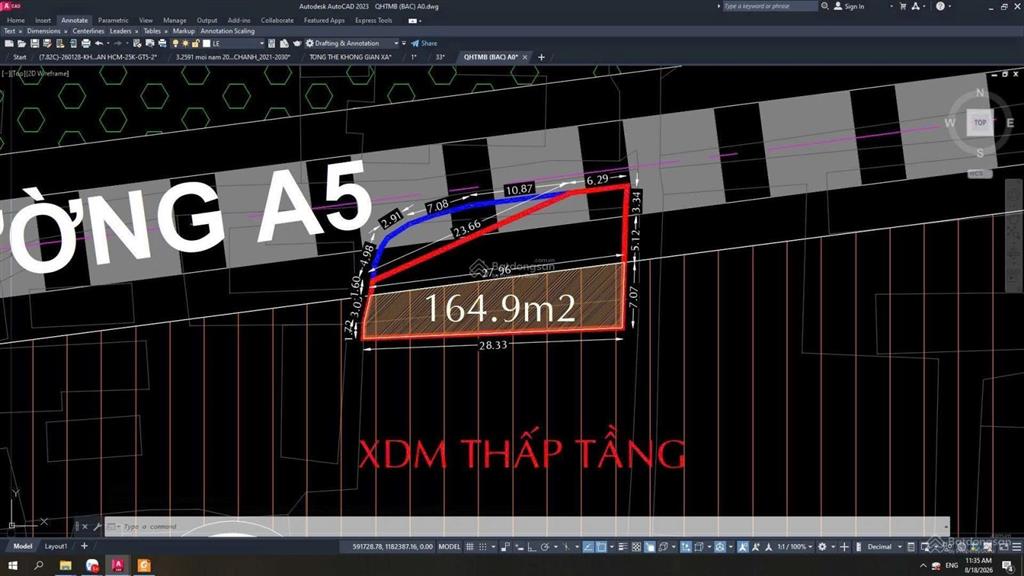The width and height of the screenshot is (1024, 576).
Task: Show hidden system tray icons chevron
Action: tap(923, 566)
